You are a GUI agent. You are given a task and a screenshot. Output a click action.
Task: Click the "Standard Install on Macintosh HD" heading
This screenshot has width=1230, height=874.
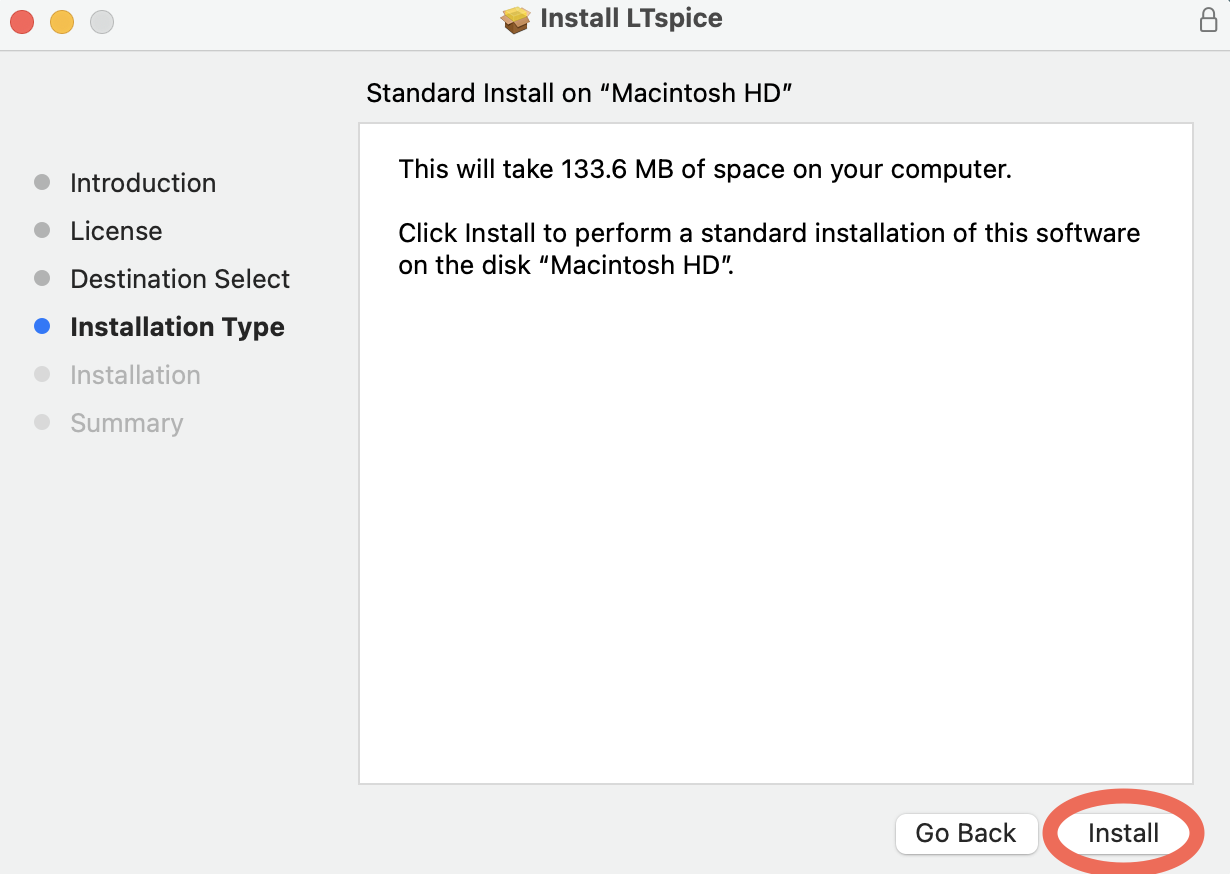tap(579, 93)
